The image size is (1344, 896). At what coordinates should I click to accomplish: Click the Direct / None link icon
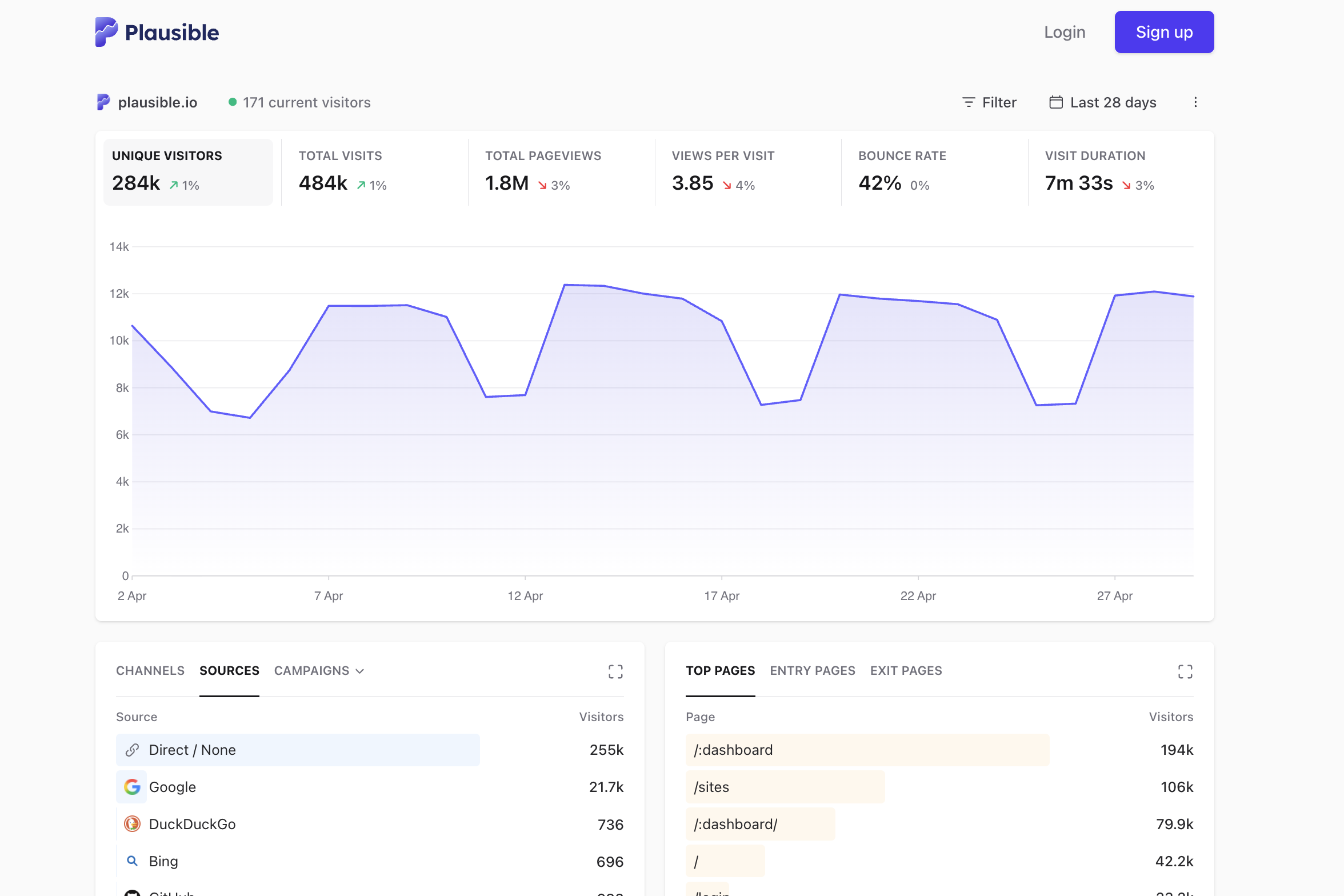coord(132,750)
